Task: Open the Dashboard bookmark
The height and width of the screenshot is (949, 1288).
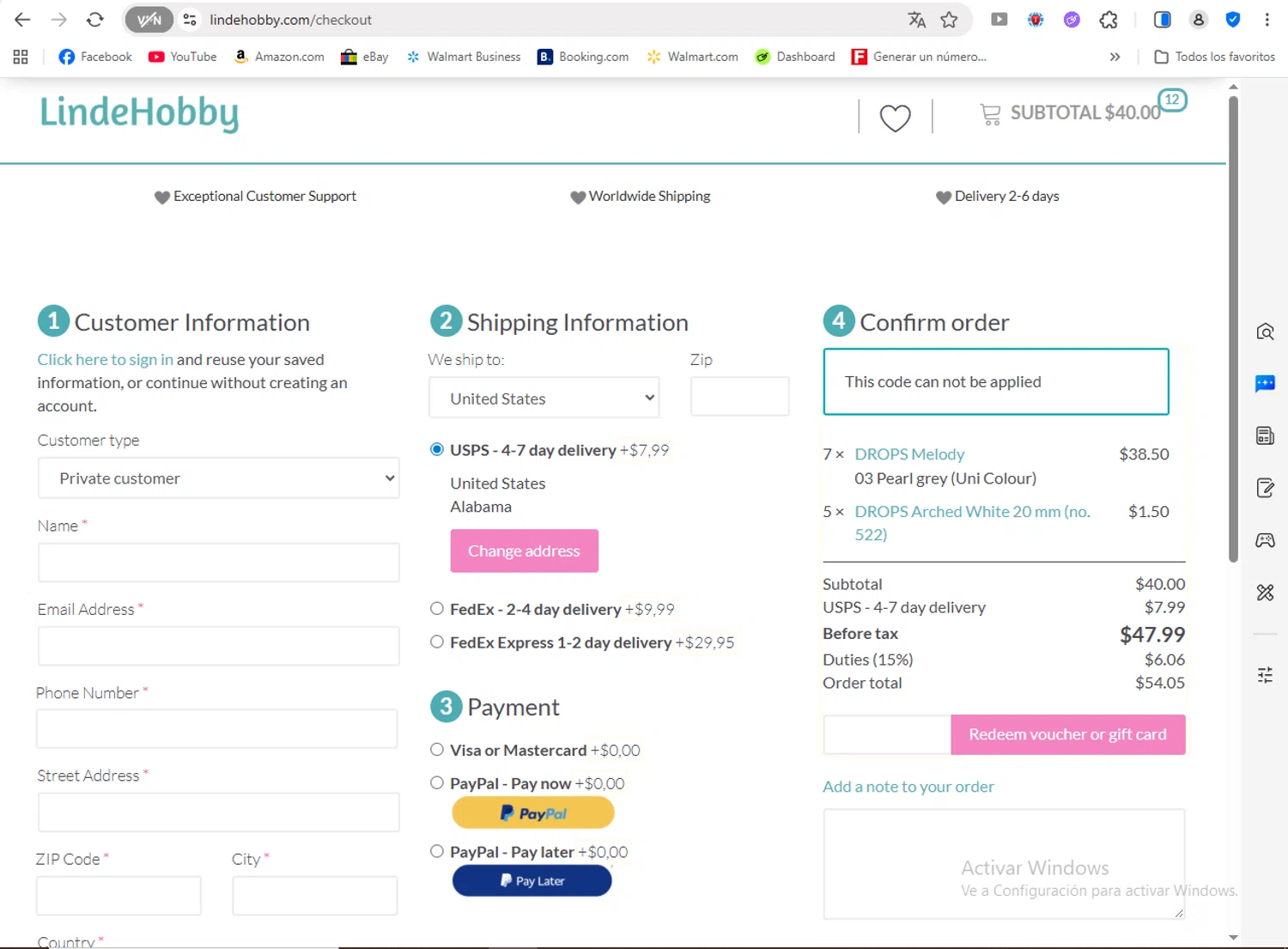Action: click(x=794, y=57)
